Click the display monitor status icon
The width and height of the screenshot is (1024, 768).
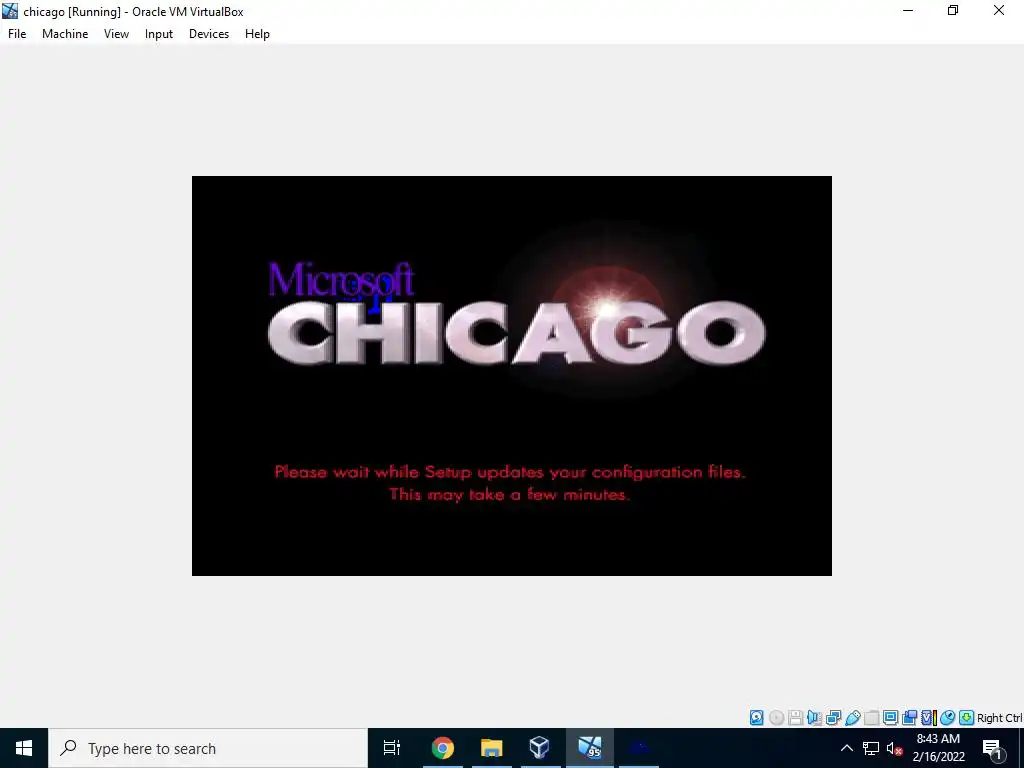(x=890, y=718)
